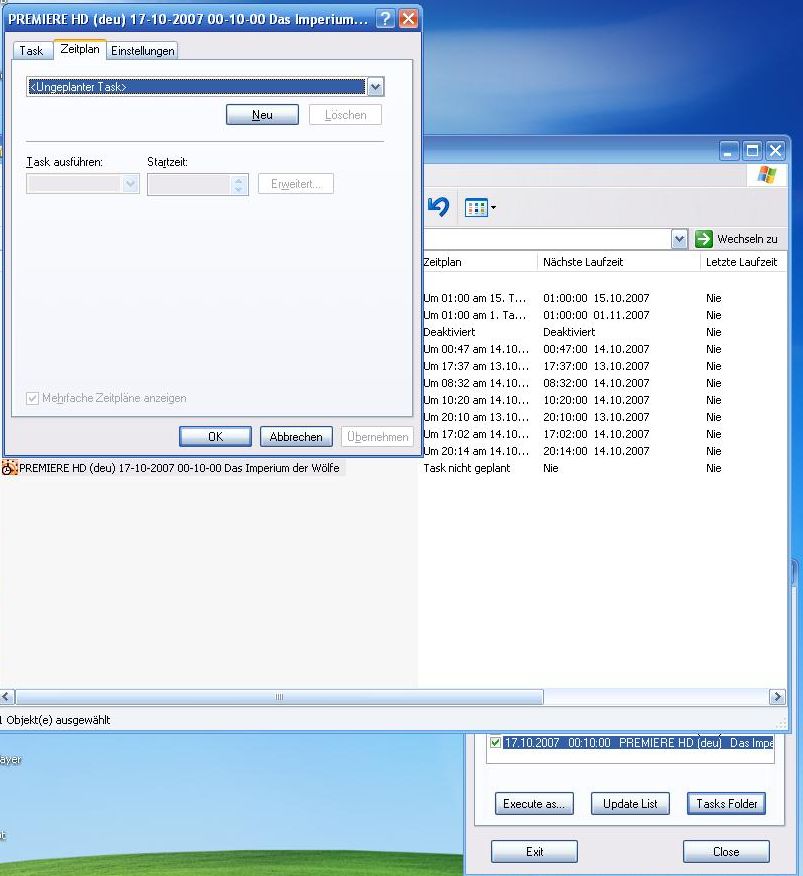Click the 'Um 00:47 am 14.10...' row
803x876 pixels.
476,349
